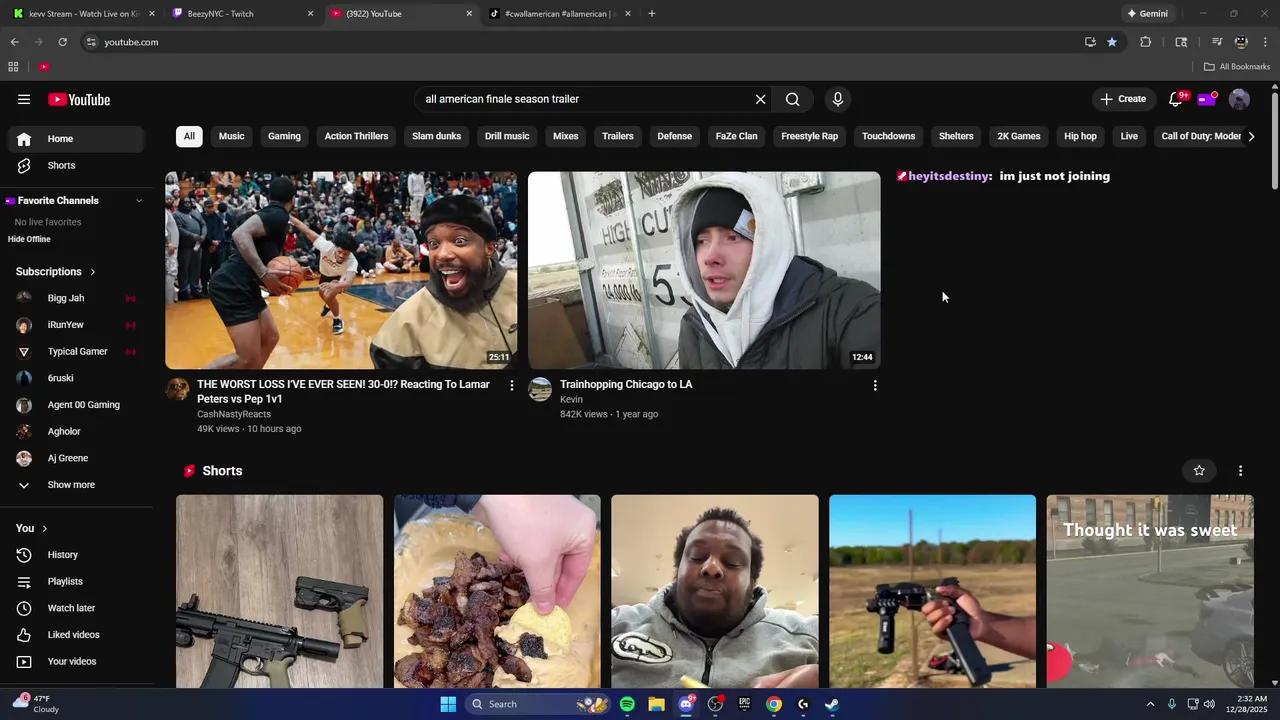Select the 2K Games filter chip
Image resolution: width=1280 pixels, height=720 pixels.
click(1019, 136)
